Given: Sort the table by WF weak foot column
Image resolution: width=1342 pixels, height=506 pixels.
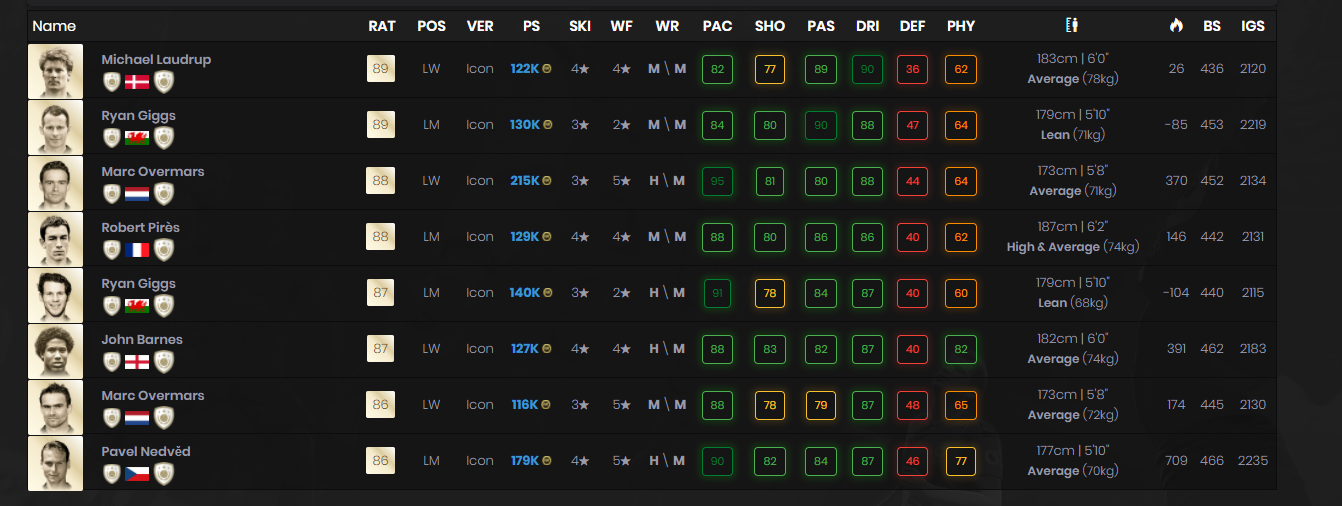Looking at the screenshot, I should pyautogui.click(x=621, y=26).
